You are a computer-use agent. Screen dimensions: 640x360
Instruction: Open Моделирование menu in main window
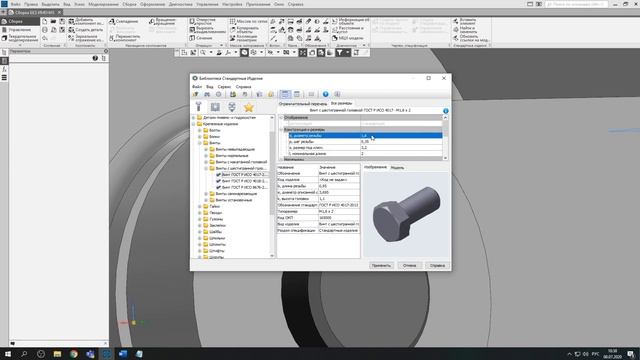(x=103, y=4)
